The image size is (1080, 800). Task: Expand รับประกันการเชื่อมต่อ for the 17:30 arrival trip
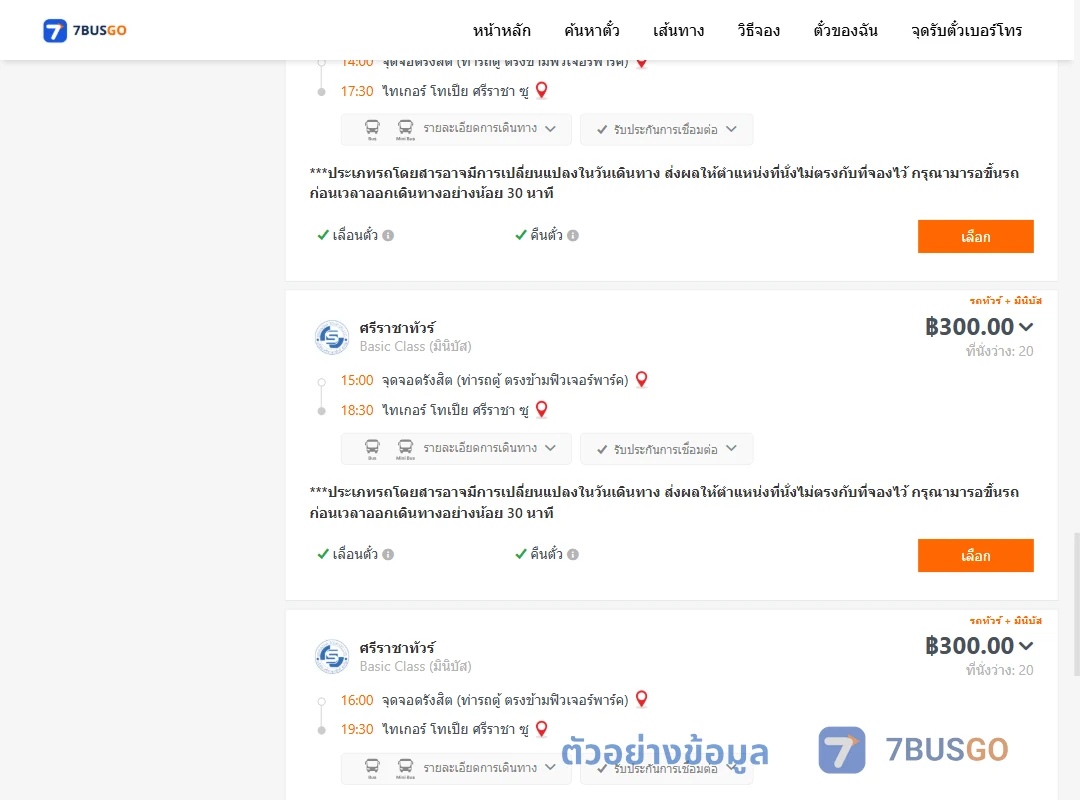click(667, 130)
